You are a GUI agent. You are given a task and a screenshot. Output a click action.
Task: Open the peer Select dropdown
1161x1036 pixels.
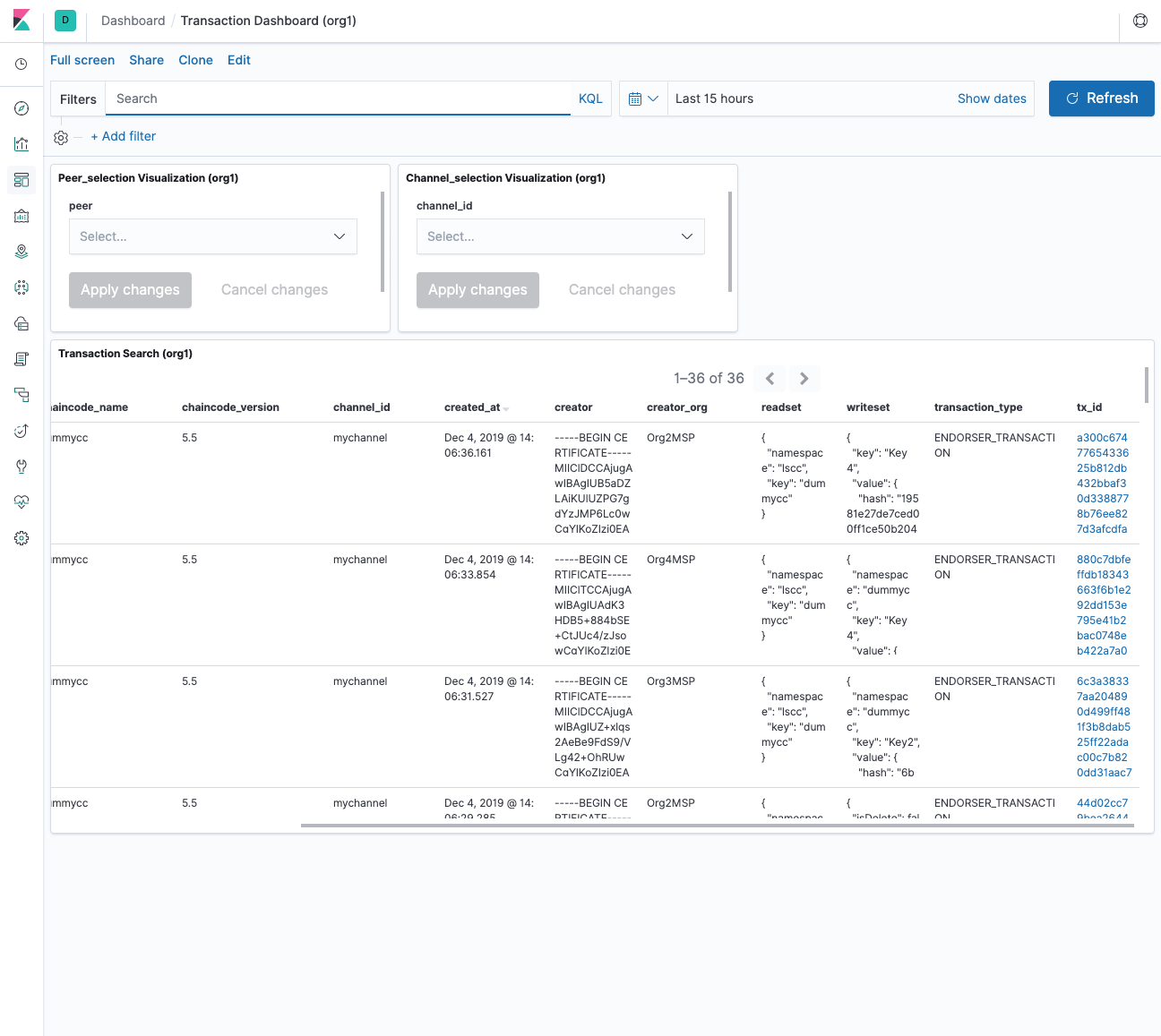pos(213,236)
